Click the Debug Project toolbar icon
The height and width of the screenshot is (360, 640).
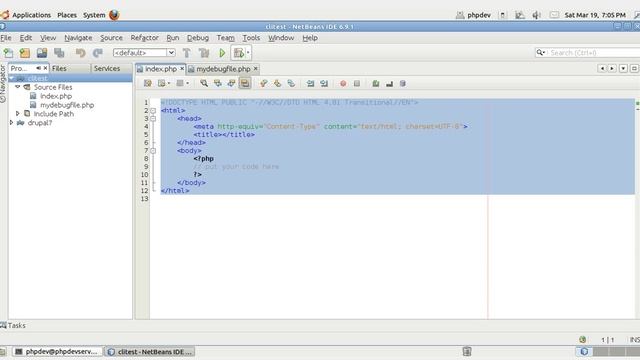coord(238,53)
